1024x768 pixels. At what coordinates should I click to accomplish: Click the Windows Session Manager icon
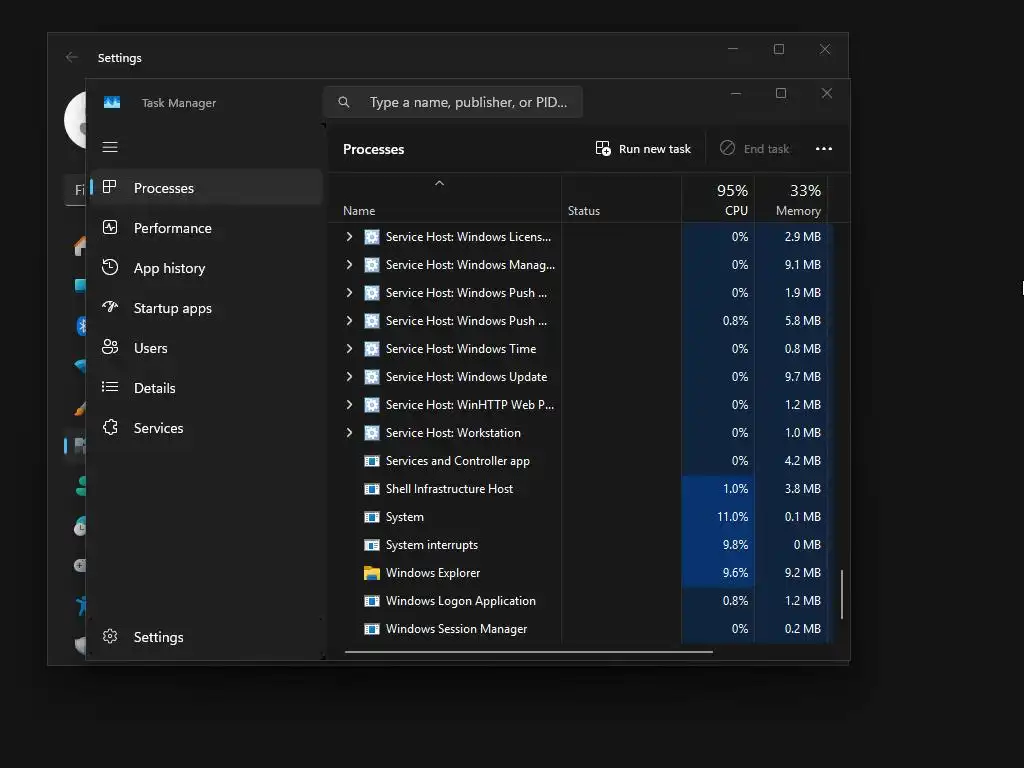click(x=372, y=629)
